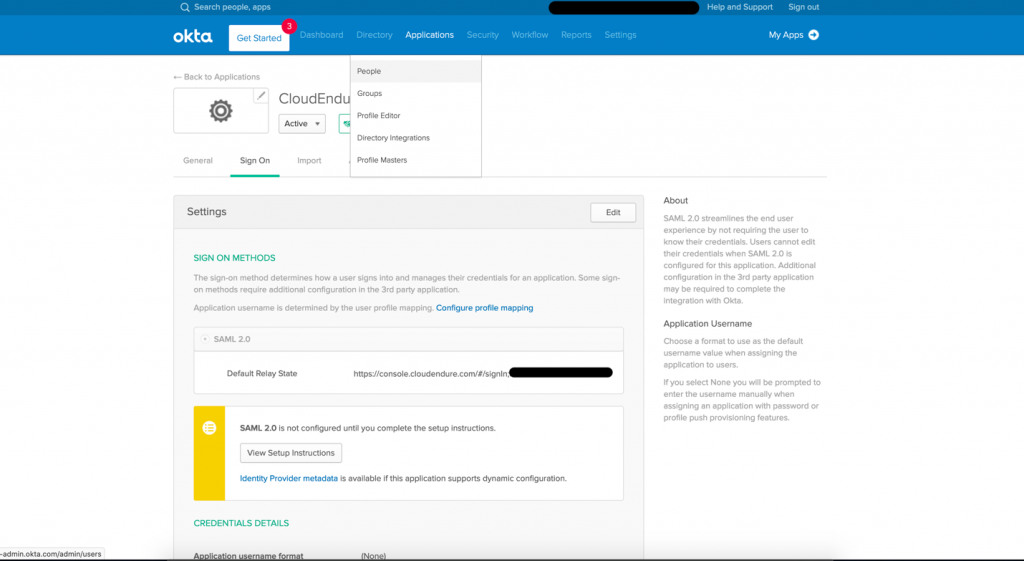Viewport: 1024px width, 561px height.
Task: Open the Dashboard menu
Action: (x=321, y=35)
